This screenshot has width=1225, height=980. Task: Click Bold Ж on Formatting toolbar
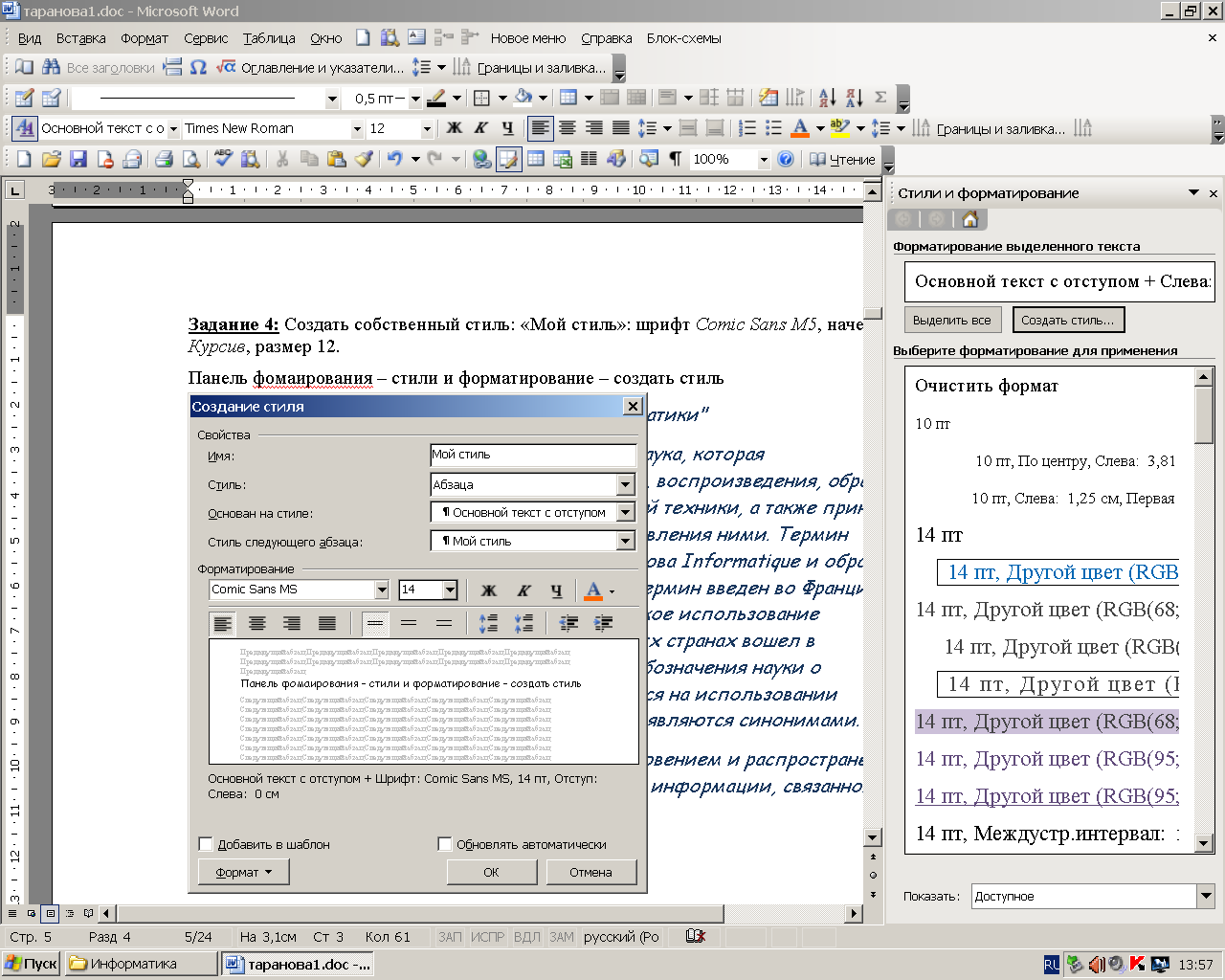click(x=455, y=128)
